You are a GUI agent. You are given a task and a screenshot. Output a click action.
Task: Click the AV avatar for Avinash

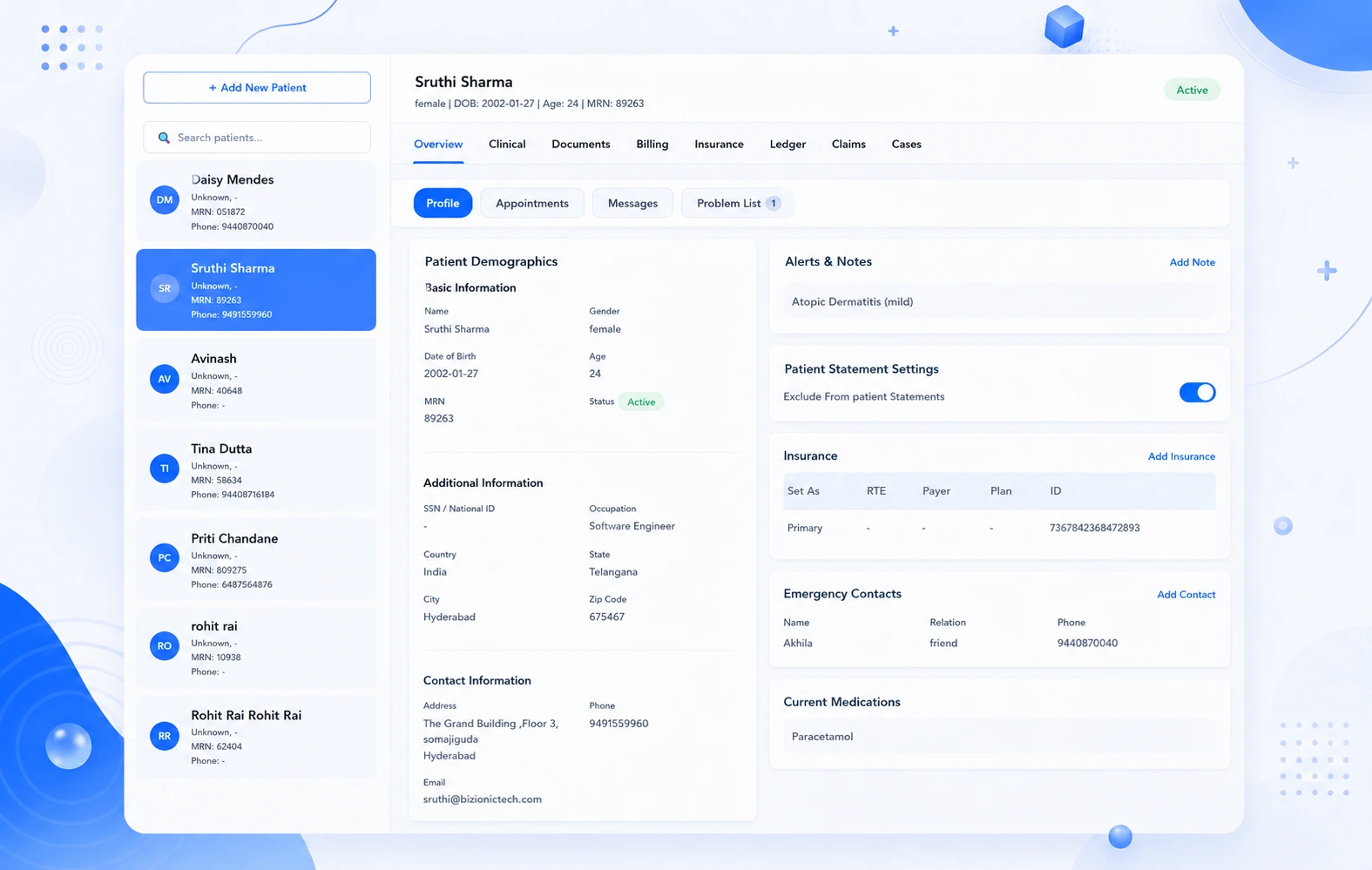click(x=165, y=379)
